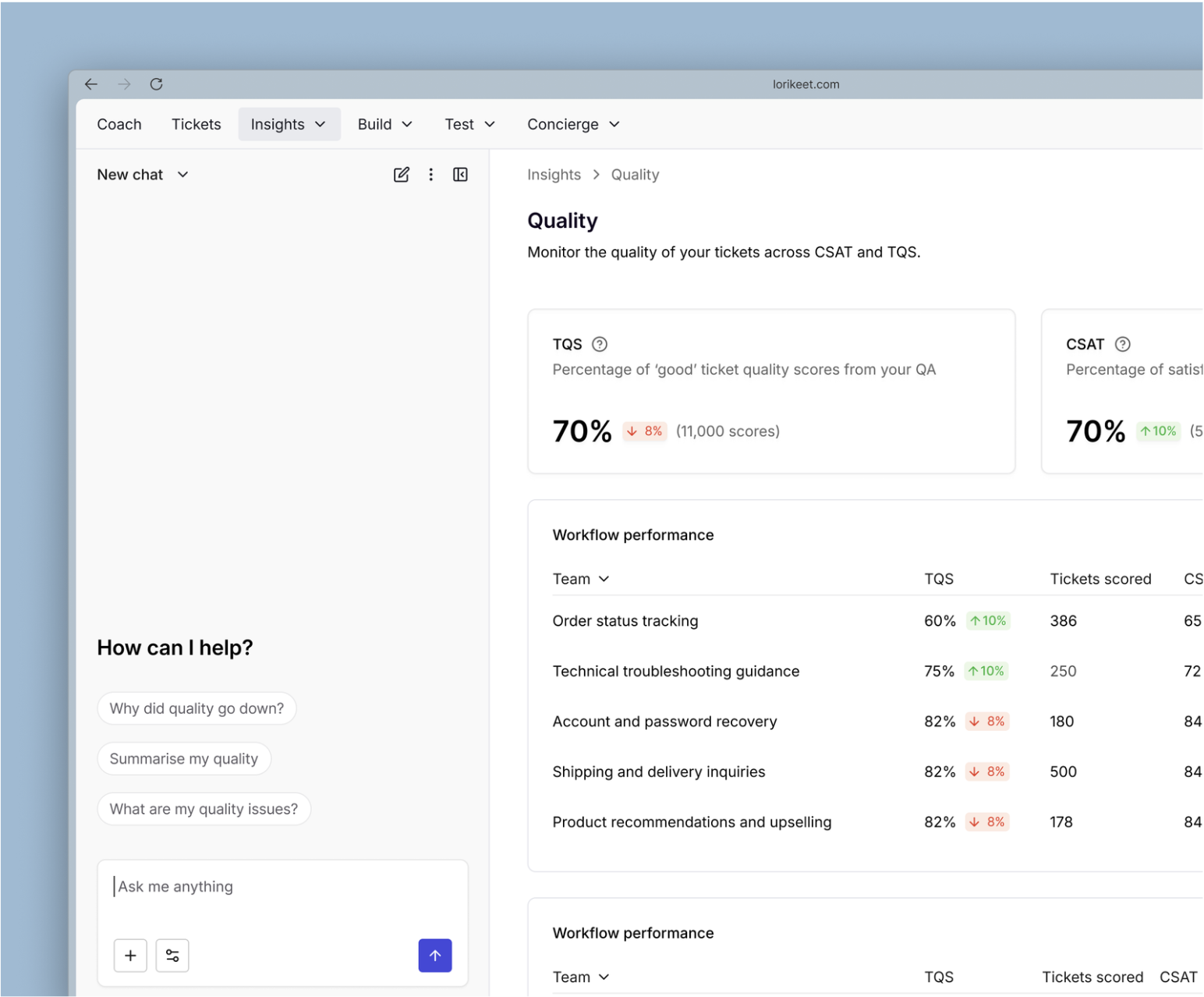Click the 'Ask me anything' input field
Screen dimensions: 1204x997
[x=282, y=887]
